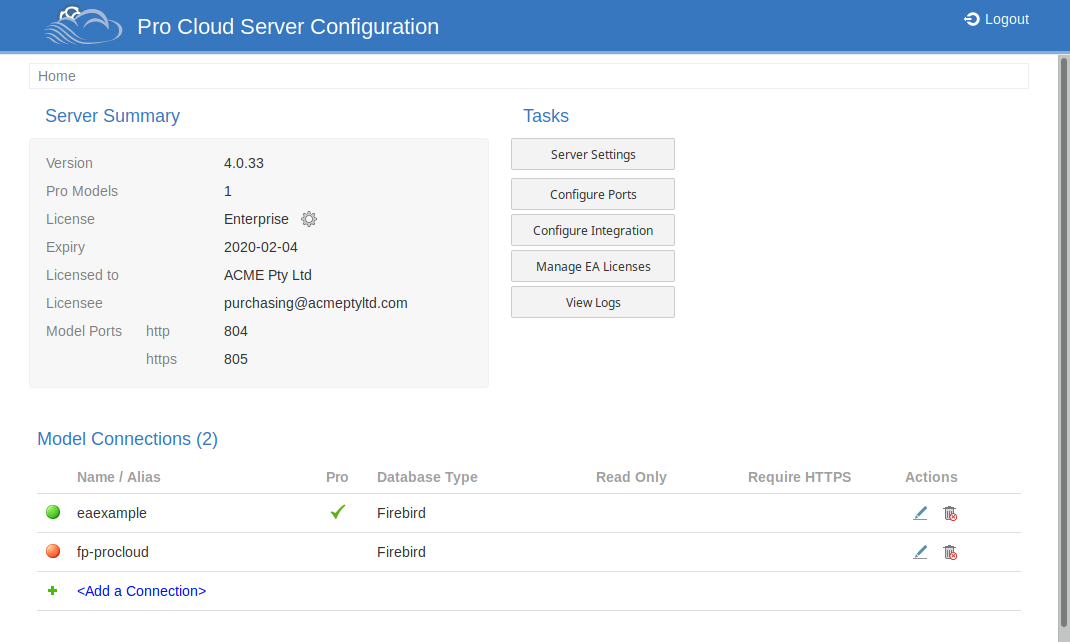The image size is (1070, 642).
Task: Select the eaexample model connection name
Action: coord(112,513)
